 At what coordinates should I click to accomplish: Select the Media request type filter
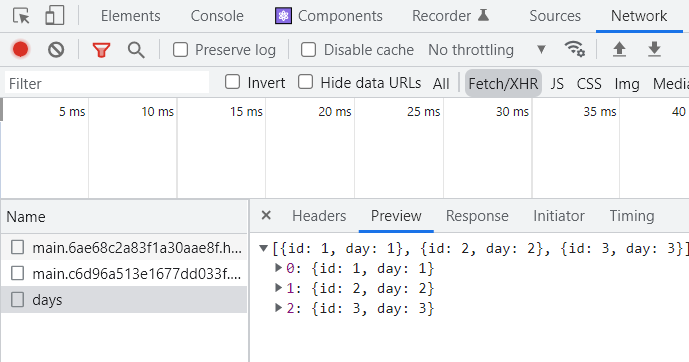pos(671,83)
